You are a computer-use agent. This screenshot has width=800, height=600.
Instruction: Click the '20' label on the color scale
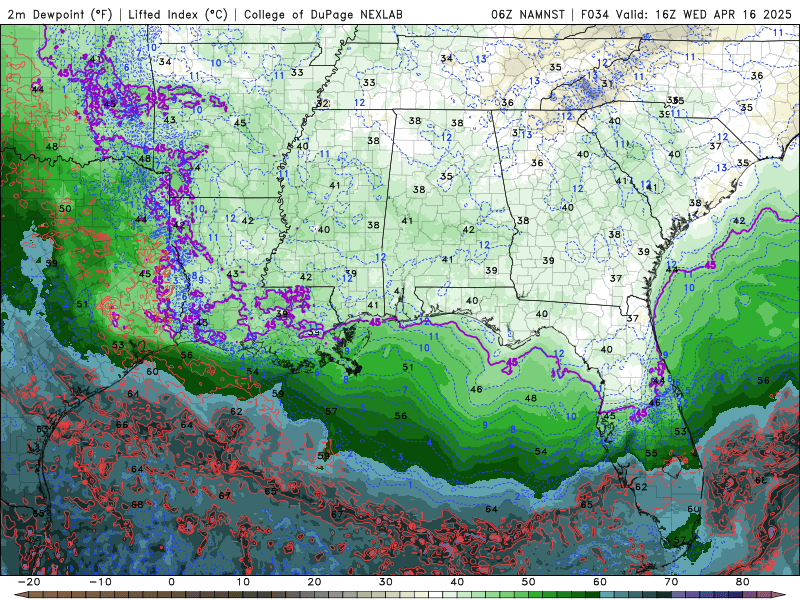point(314,582)
